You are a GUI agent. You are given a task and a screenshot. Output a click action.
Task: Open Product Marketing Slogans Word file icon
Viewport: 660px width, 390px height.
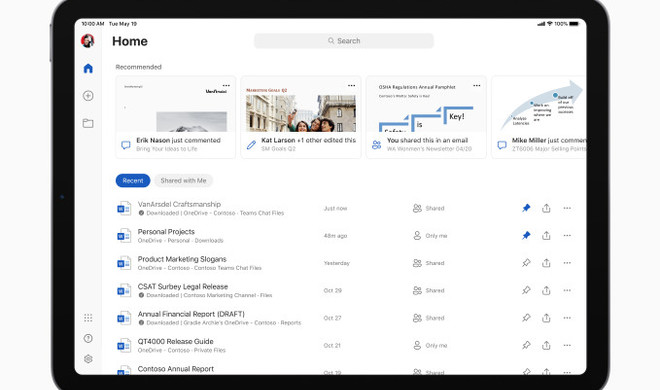click(124, 263)
